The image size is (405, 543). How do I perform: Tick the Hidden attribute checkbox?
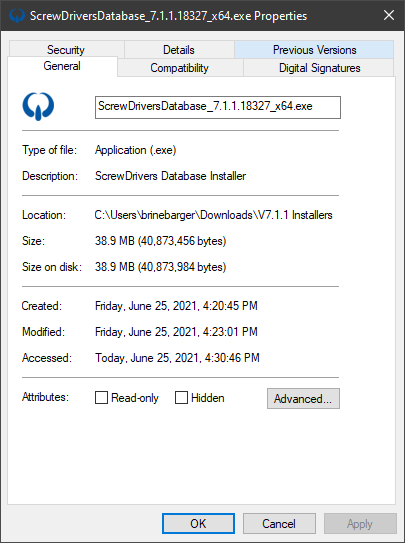[181, 398]
